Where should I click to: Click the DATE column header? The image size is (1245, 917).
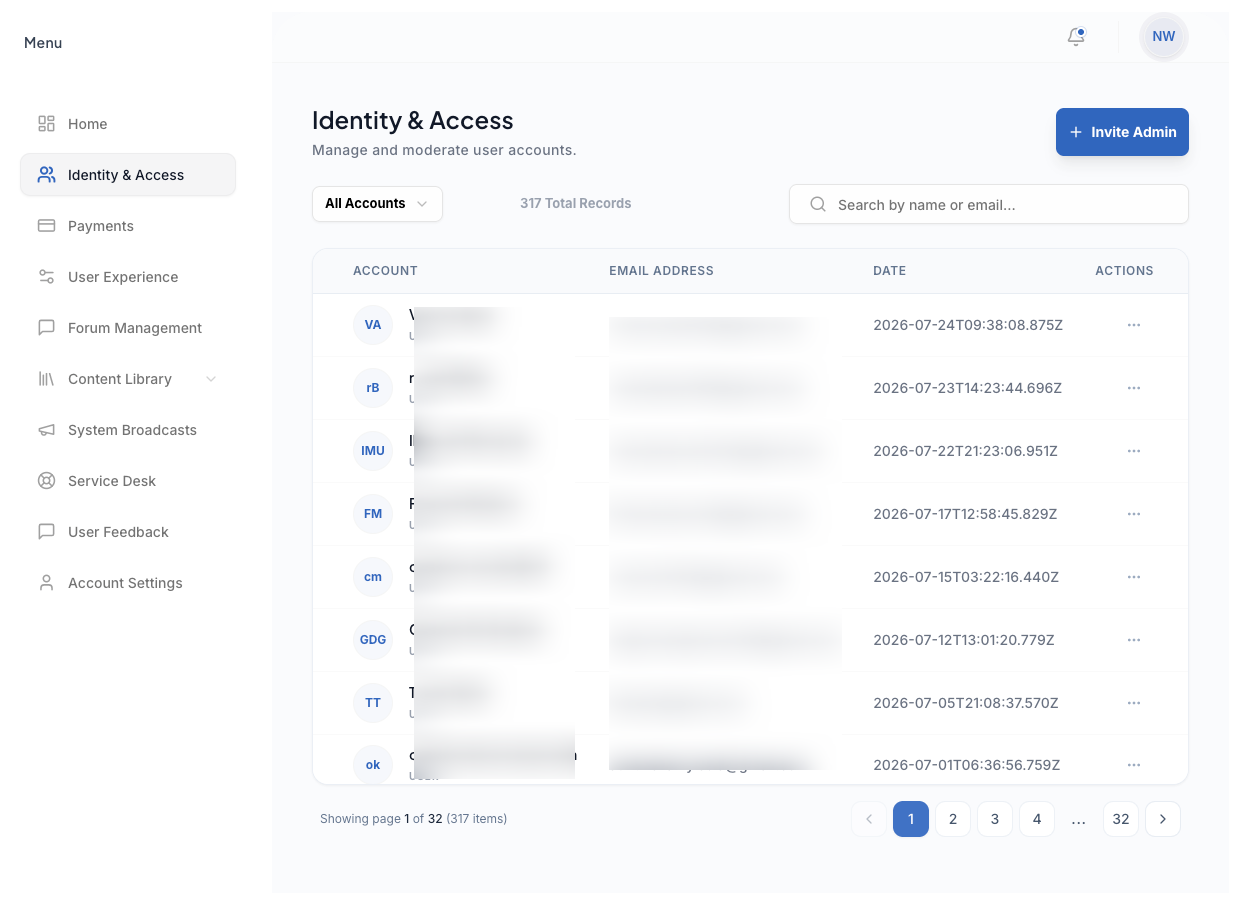tap(889, 271)
